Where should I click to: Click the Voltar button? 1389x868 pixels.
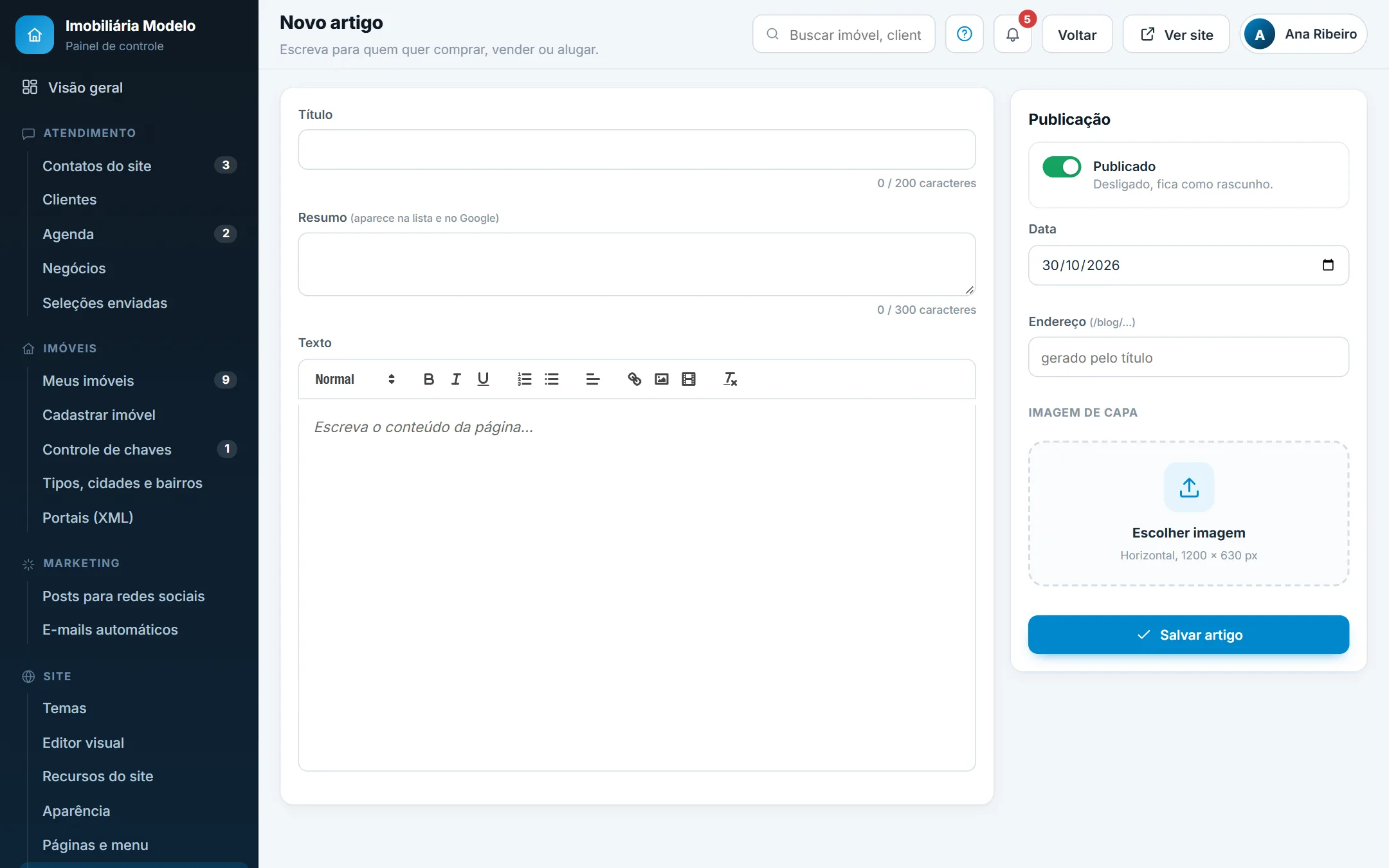[1077, 35]
